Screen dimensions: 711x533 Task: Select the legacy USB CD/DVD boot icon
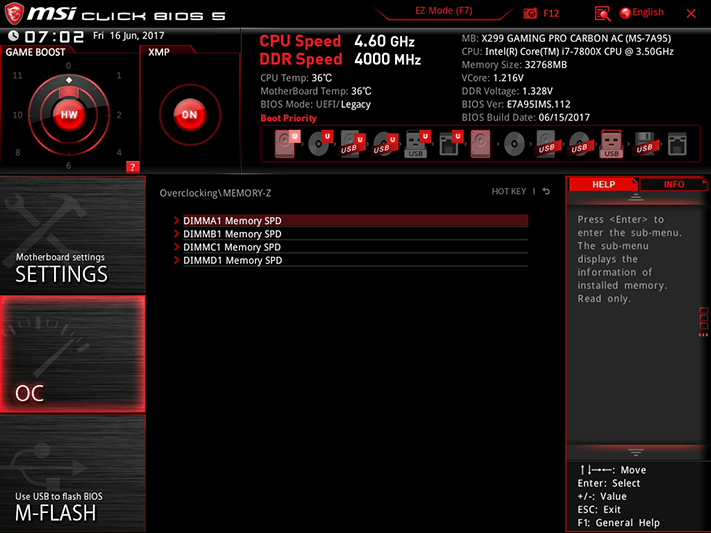(579, 144)
